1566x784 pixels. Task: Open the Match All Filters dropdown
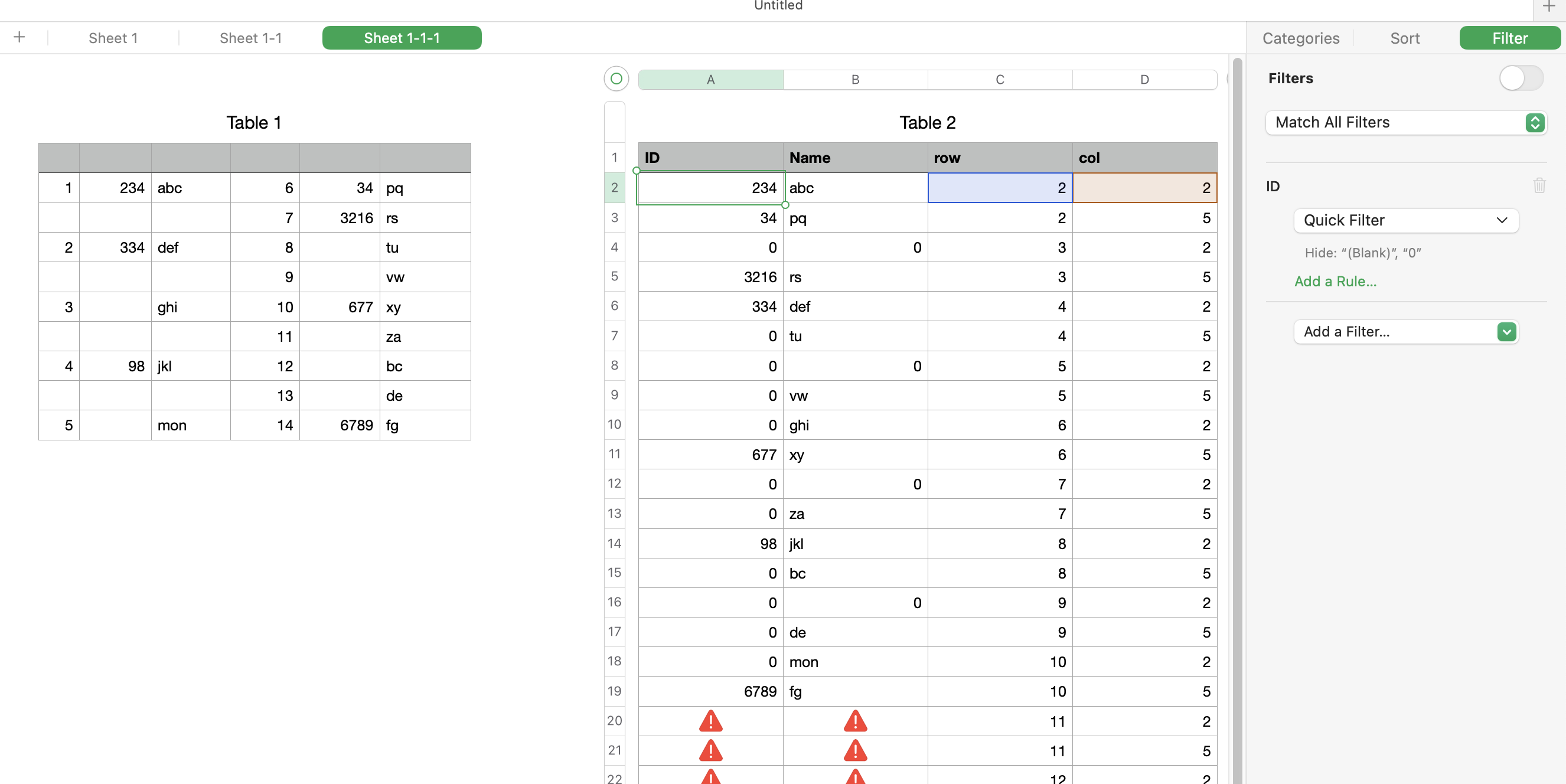pos(1405,122)
